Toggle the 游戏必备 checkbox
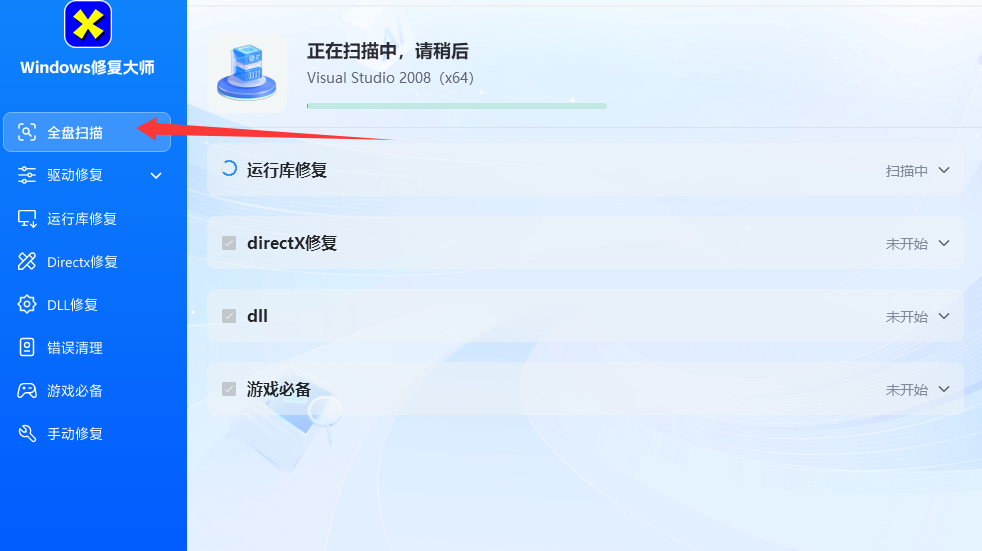 (x=229, y=389)
